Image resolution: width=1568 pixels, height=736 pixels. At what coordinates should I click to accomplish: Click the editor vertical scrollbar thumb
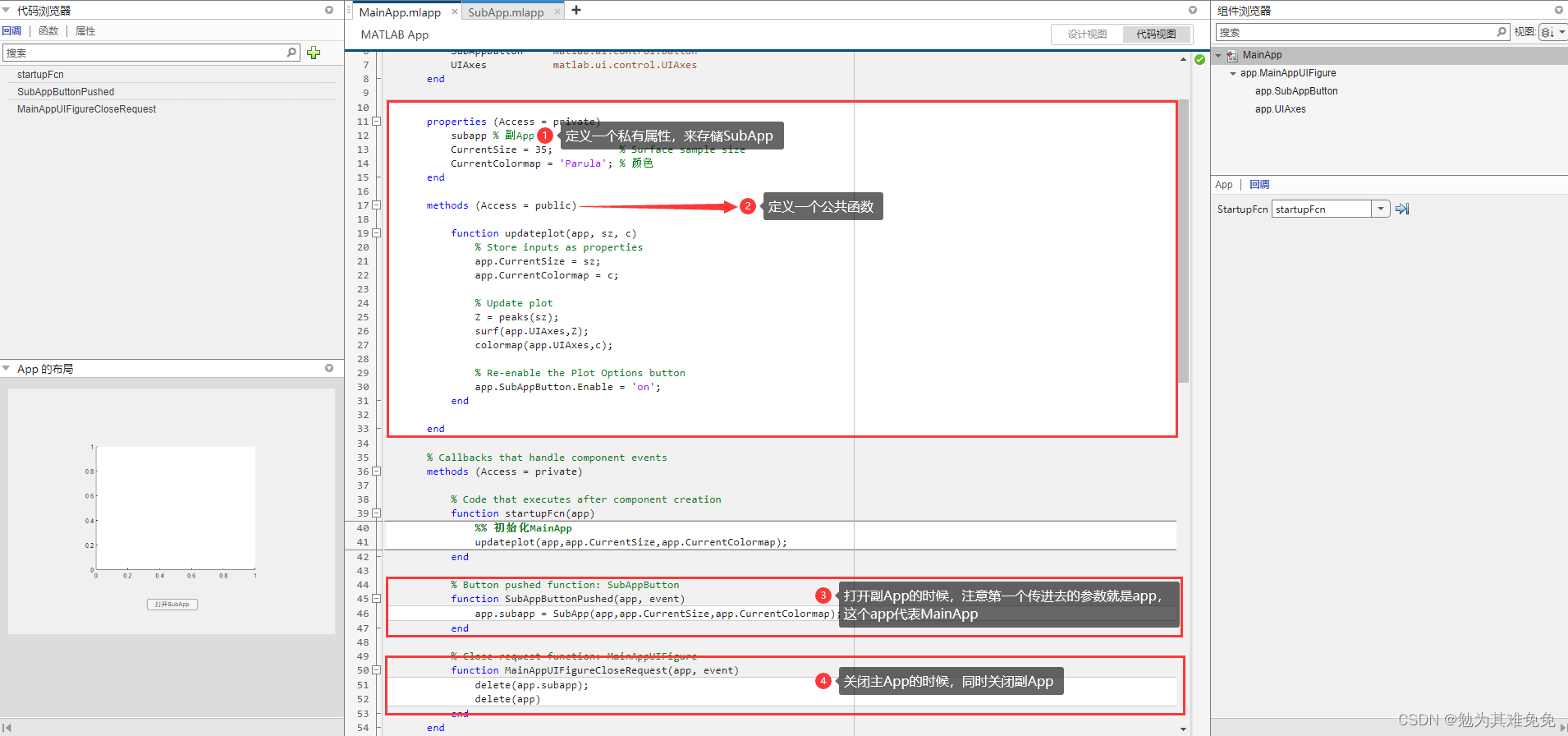pos(1183,241)
